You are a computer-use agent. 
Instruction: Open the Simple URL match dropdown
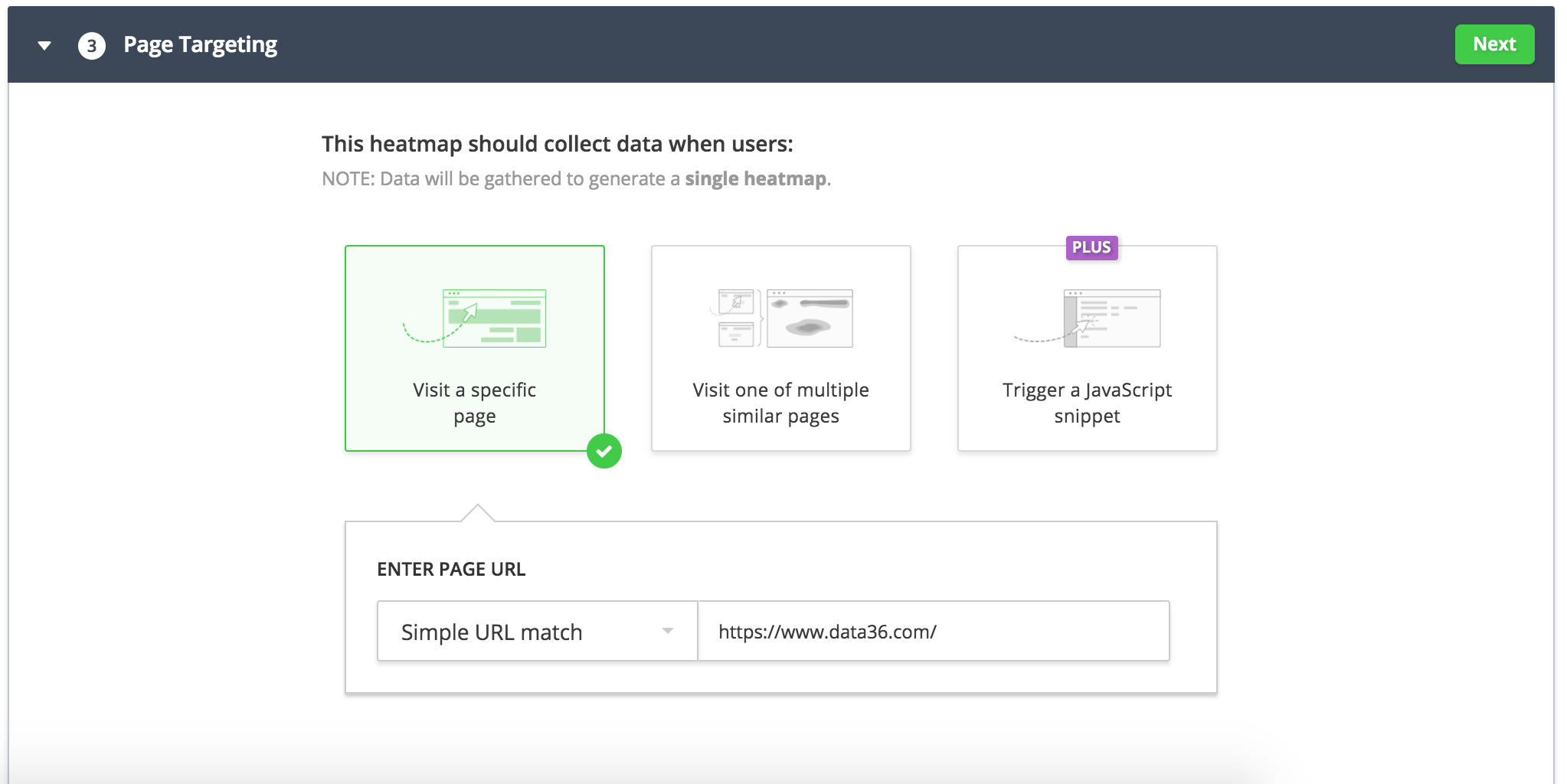(x=536, y=631)
